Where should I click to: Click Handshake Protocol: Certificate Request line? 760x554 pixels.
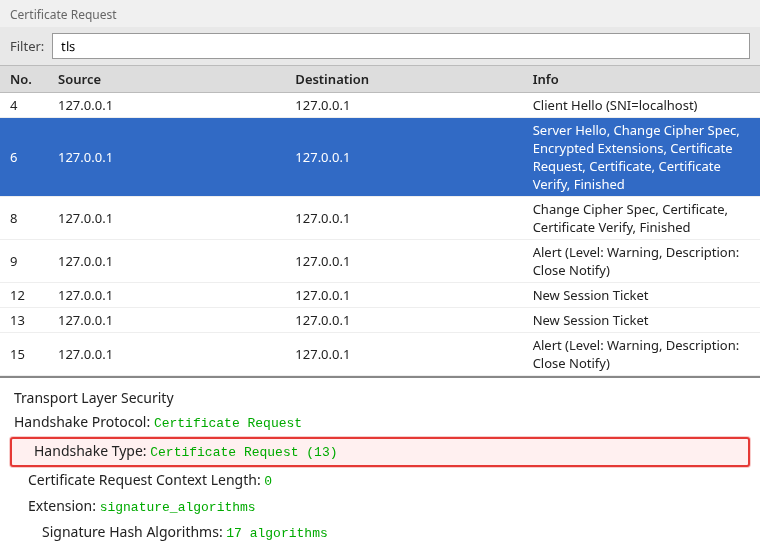tap(158, 423)
